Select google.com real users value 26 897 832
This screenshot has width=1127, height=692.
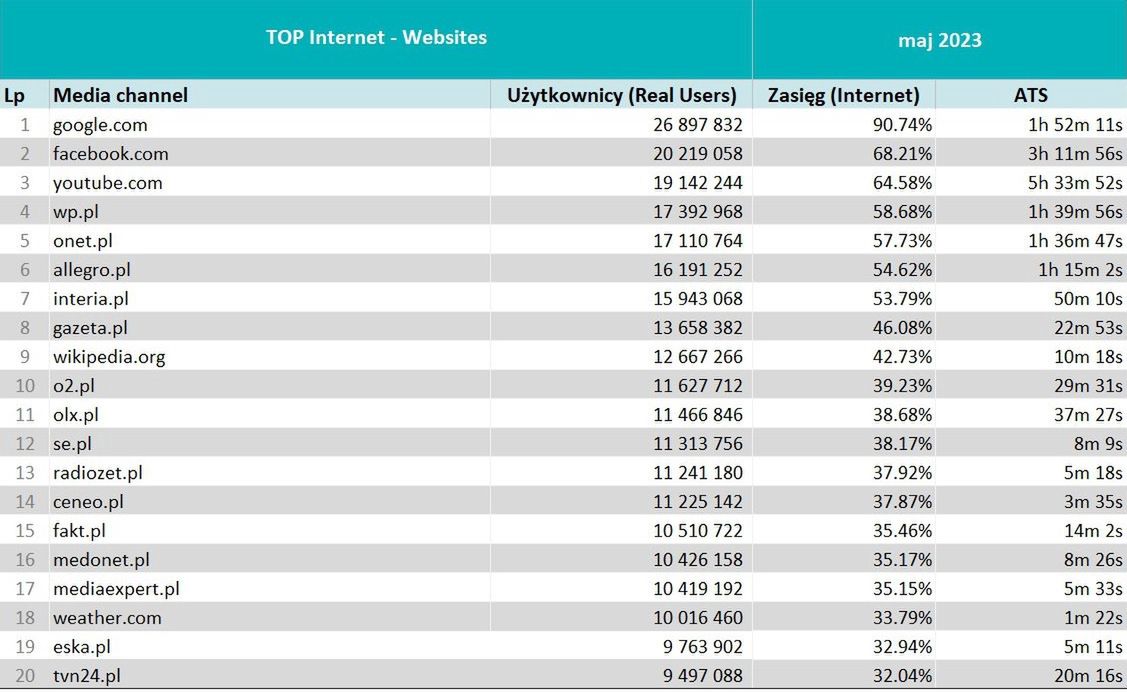686,125
